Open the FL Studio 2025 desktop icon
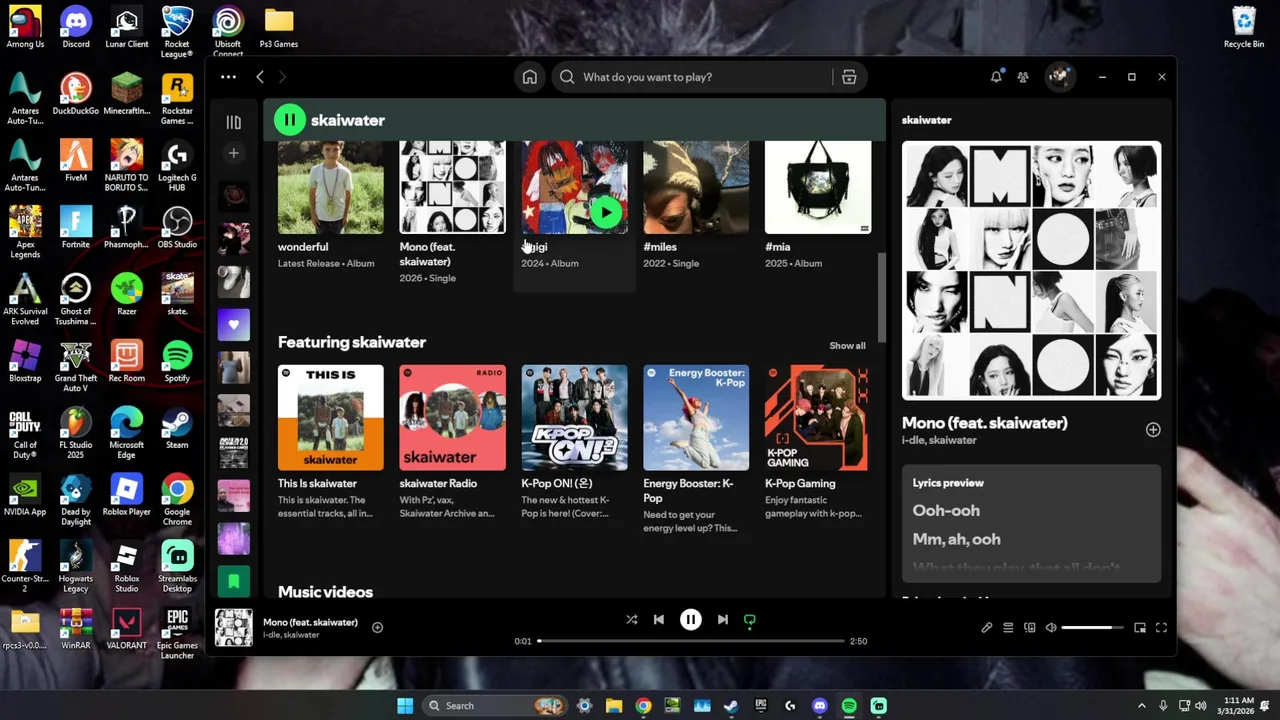Screen dimensions: 1280x720 click(76, 432)
